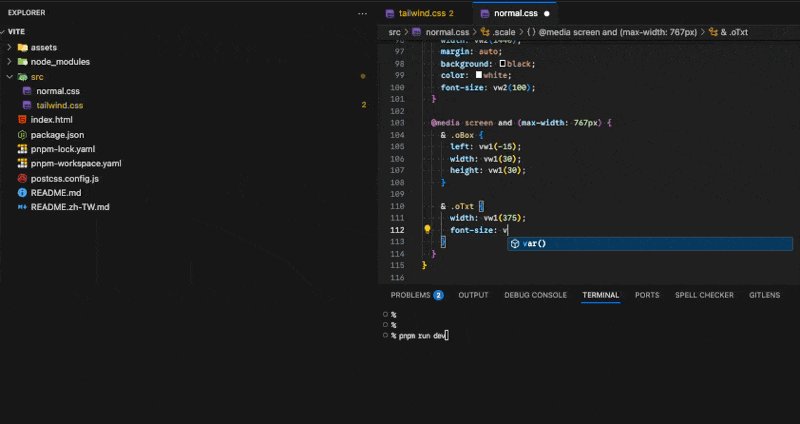Open package.json in the file tree
Image resolution: width=800 pixels, height=424 pixels.
57,135
